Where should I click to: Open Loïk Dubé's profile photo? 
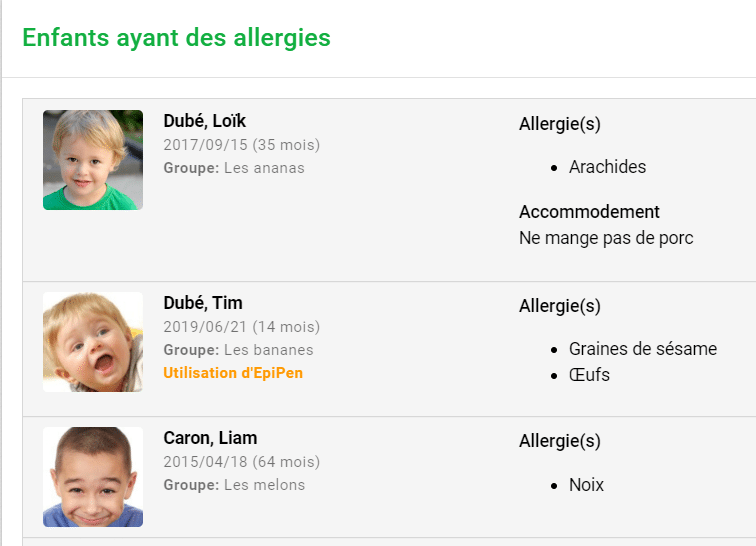point(93,160)
